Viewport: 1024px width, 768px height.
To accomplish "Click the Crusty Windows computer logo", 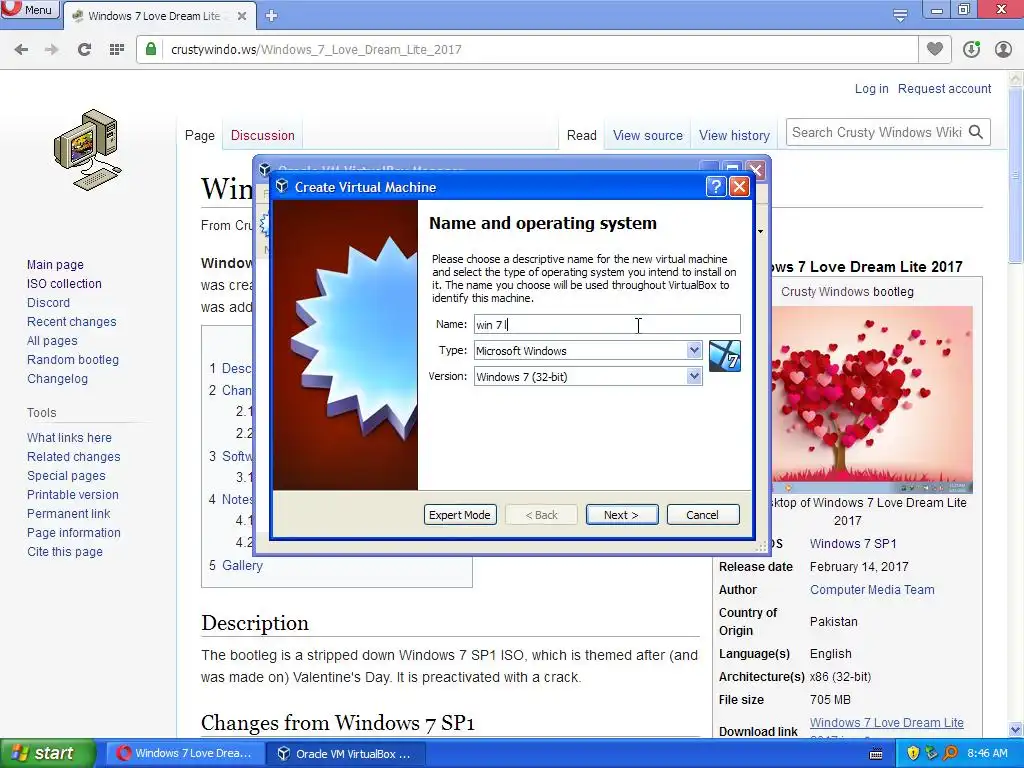I will pos(88,150).
